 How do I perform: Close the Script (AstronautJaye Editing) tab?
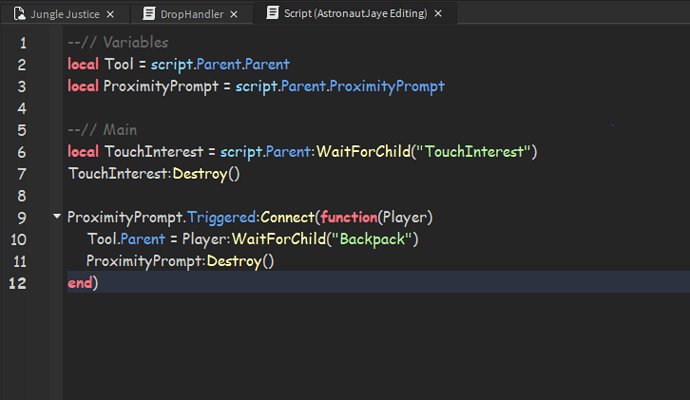point(441,14)
